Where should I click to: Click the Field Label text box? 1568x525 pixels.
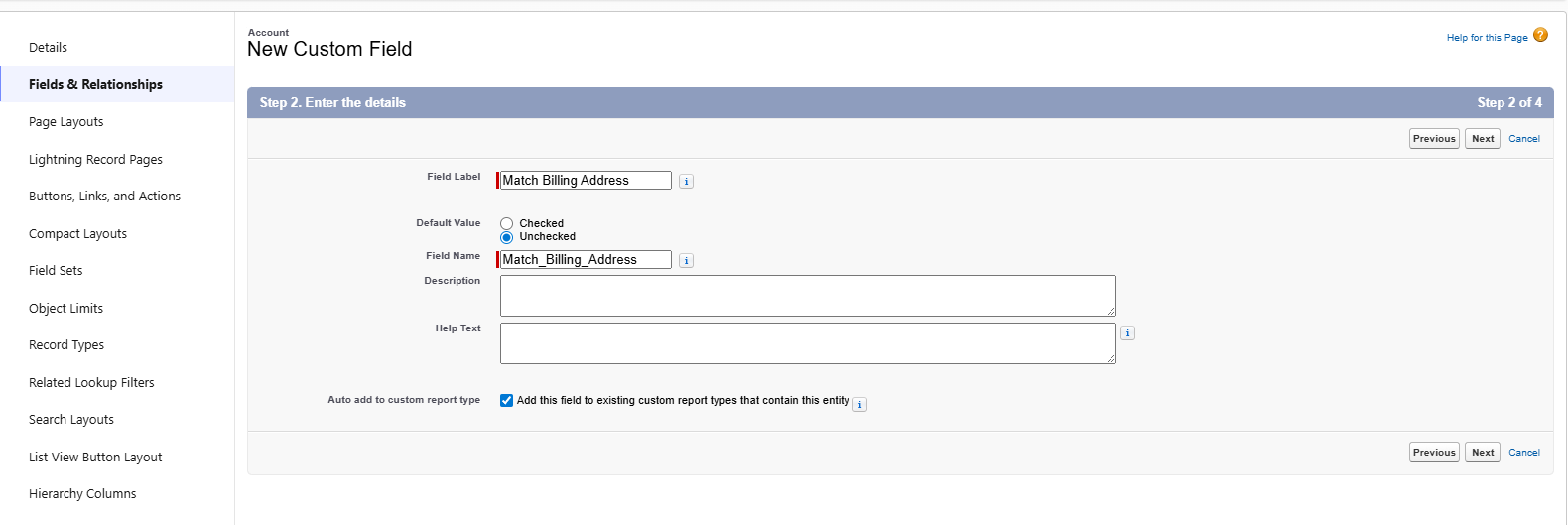586,181
